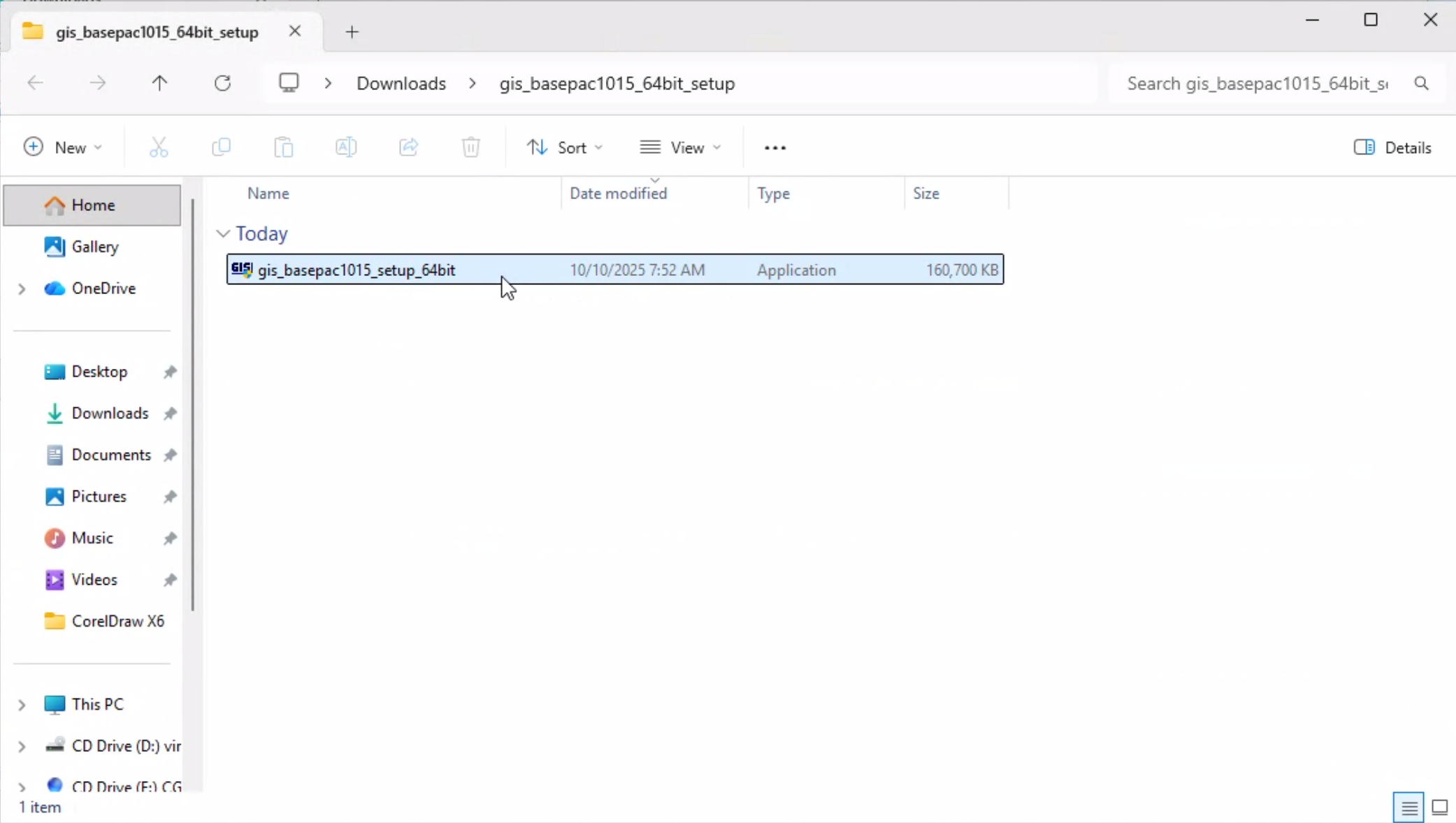The image size is (1456, 823).
Task: Copy the selected file
Action: click(221, 147)
